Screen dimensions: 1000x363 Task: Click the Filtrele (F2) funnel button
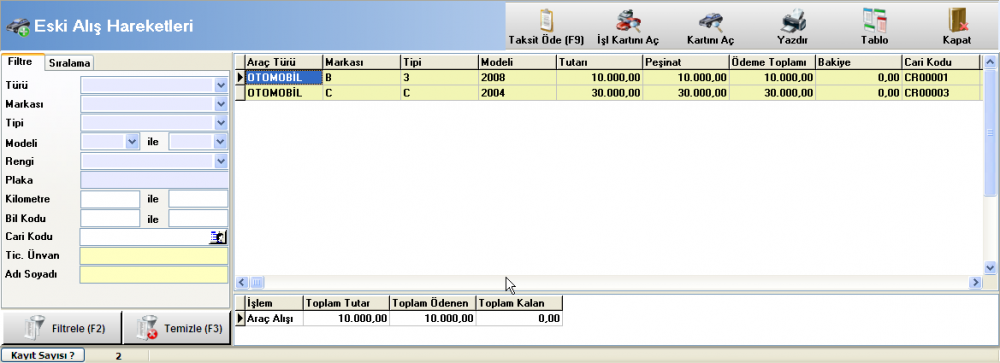pos(61,329)
